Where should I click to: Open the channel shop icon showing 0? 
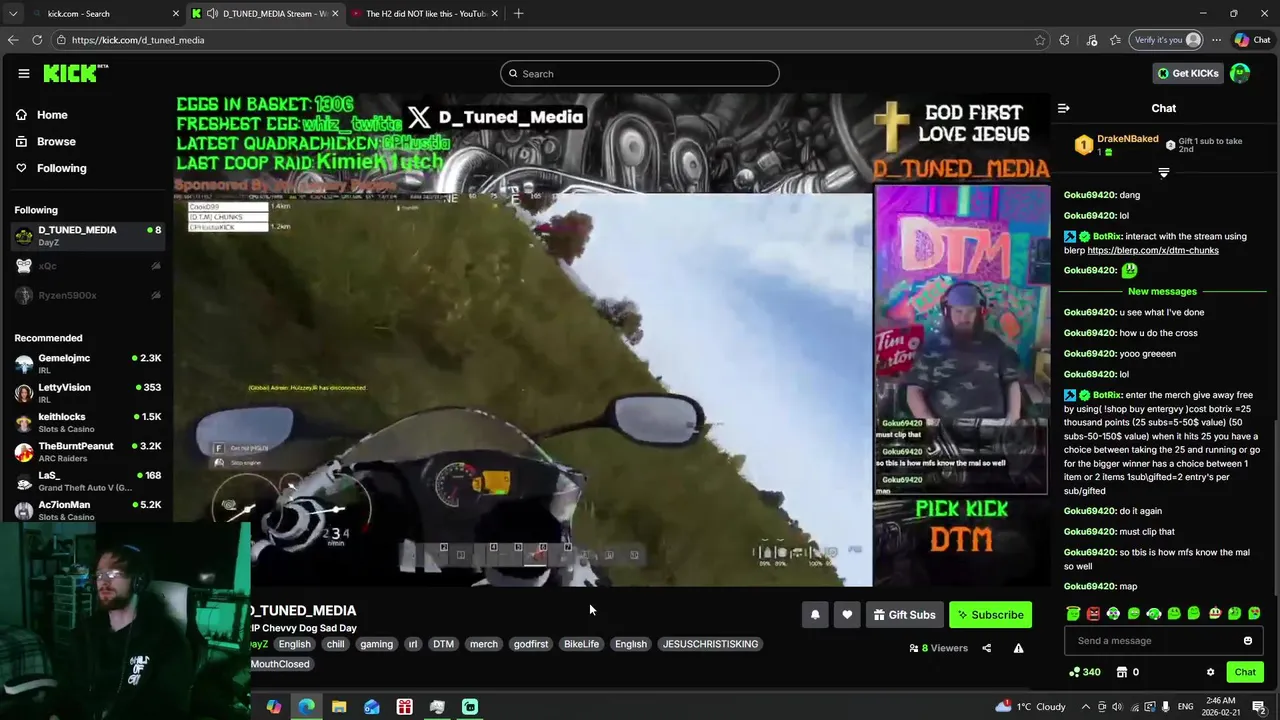pyautogui.click(x=1127, y=672)
